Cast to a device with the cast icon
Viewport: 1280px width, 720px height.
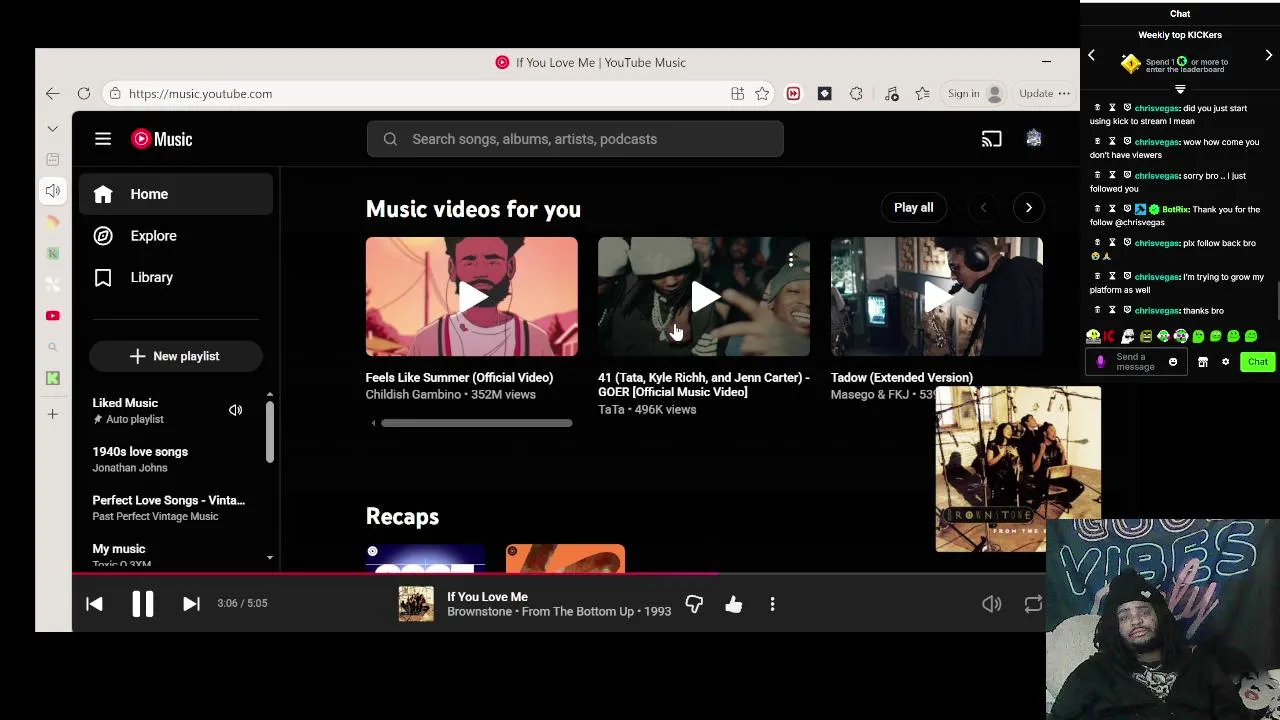point(991,139)
